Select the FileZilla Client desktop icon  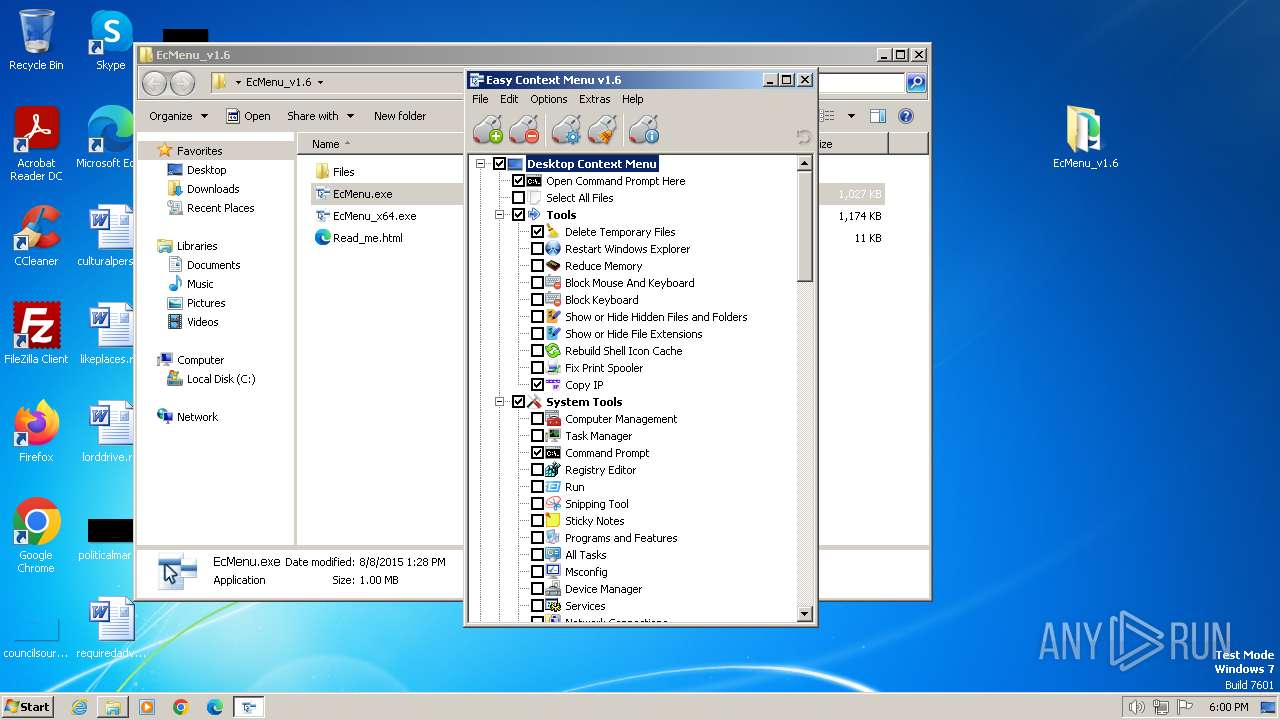[36, 333]
